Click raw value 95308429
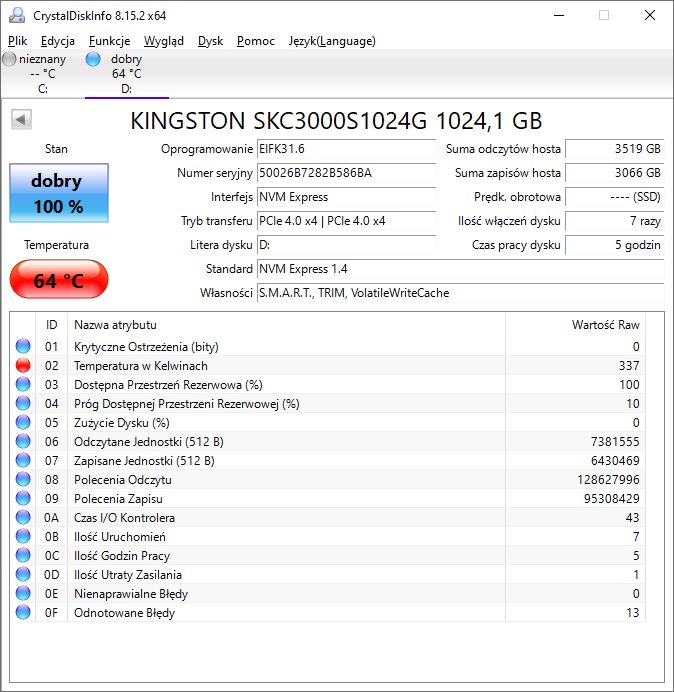The height and width of the screenshot is (692, 674). tap(612, 499)
